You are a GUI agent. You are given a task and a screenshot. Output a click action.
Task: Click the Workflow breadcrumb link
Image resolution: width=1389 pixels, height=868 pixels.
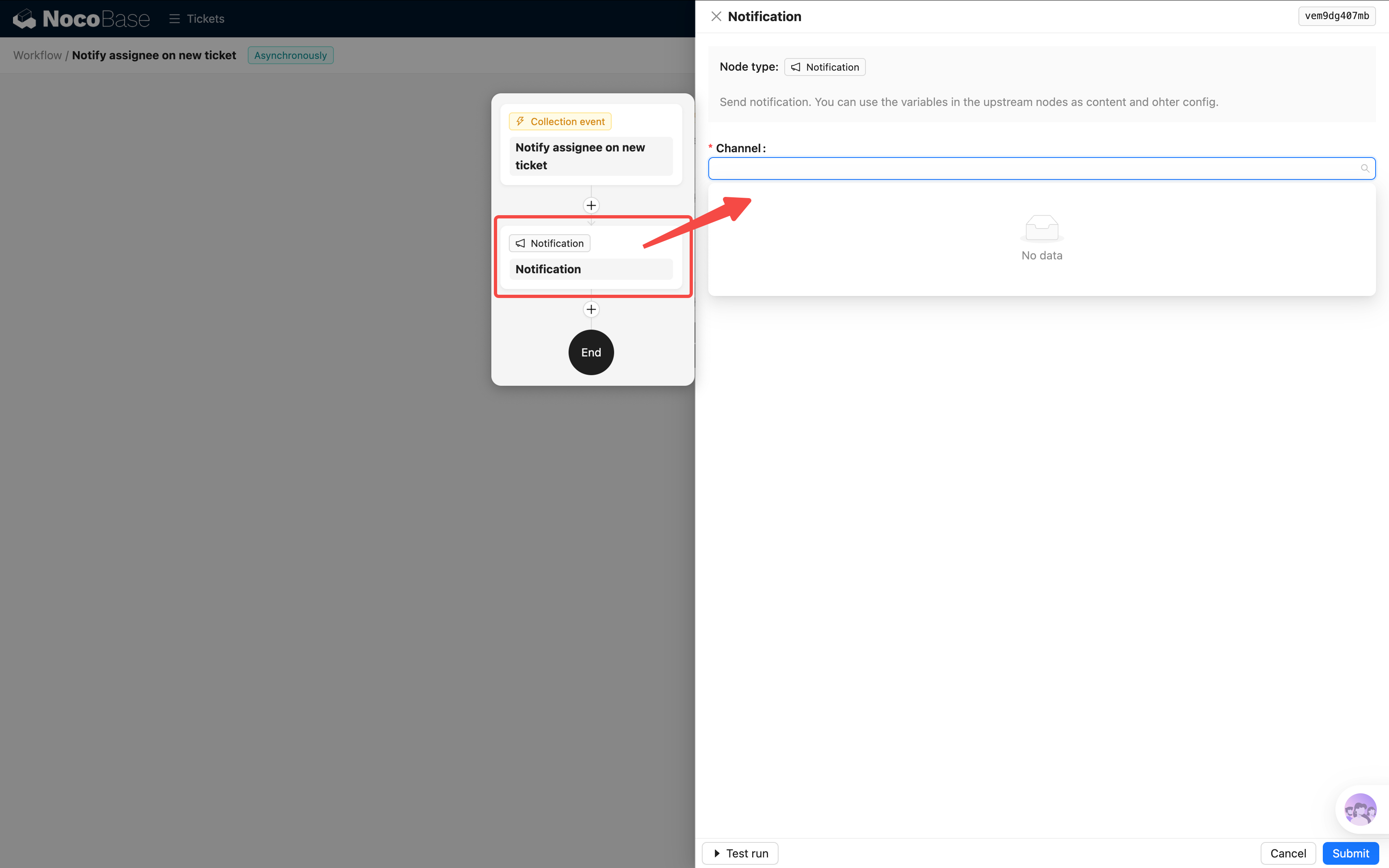(x=37, y=55)
